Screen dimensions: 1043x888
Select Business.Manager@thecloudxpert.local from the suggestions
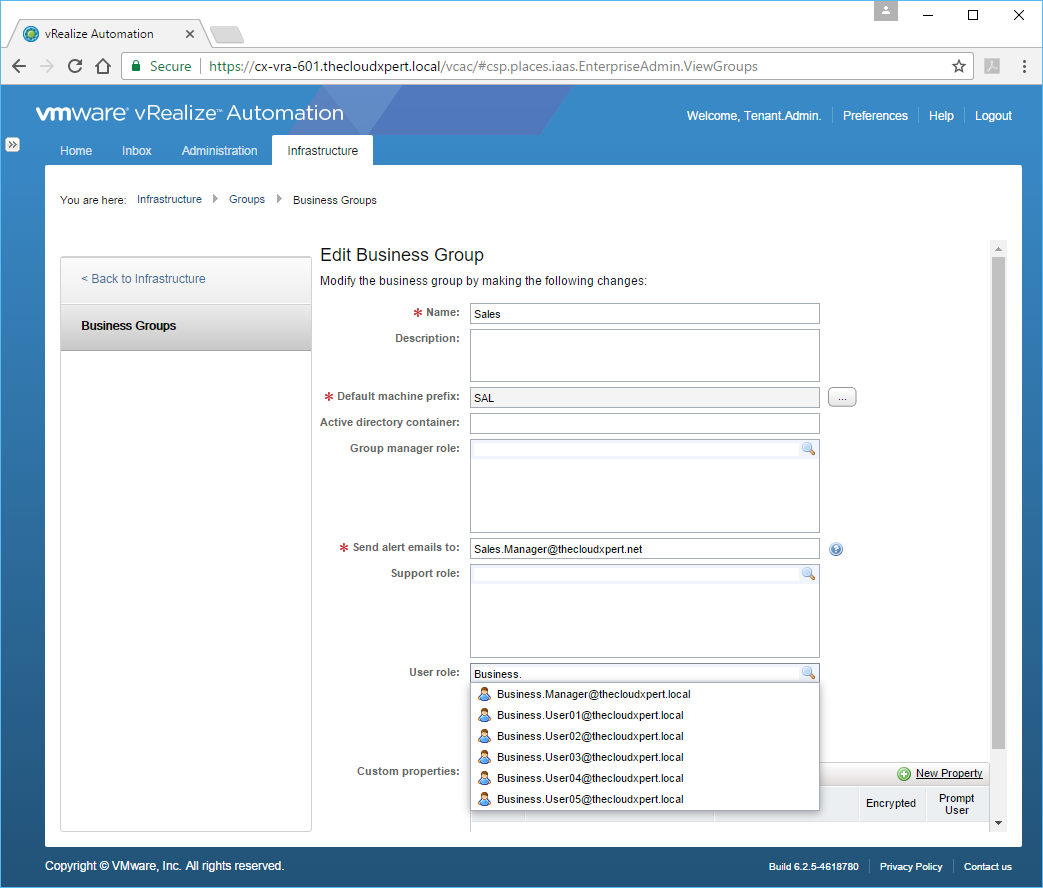click(x=593, y=694)
